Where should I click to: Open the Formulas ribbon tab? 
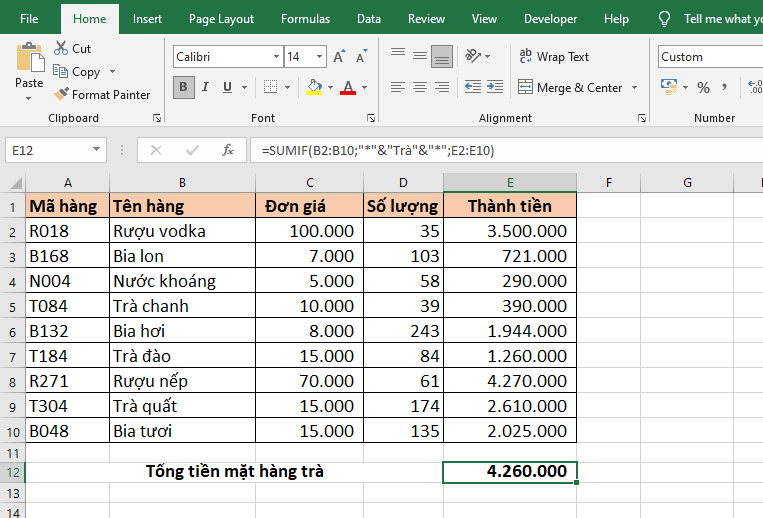tap(305, 19)
